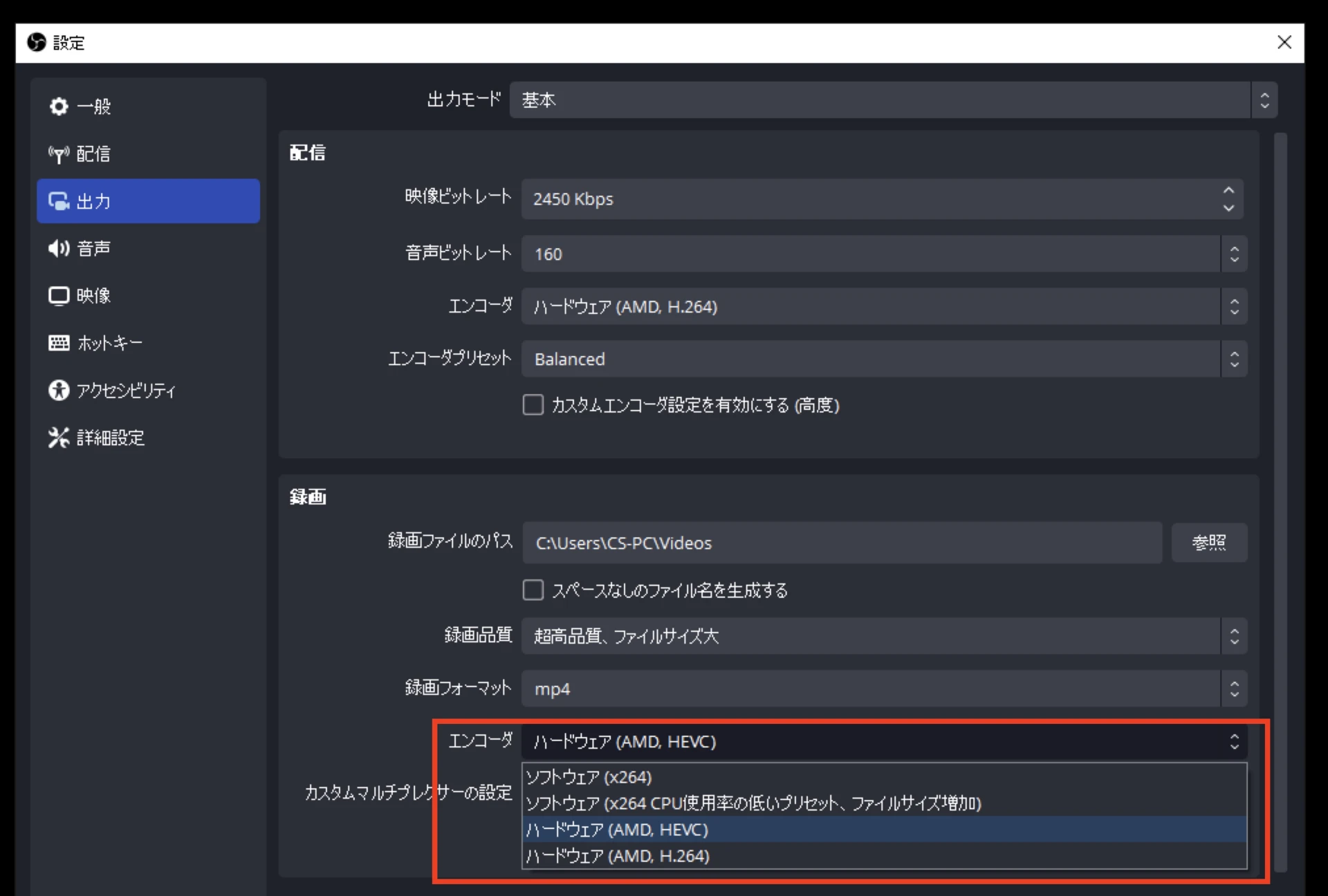Increase the video bitrate with up arrow
The image size is (1328, 896).
pos(1228,191)
